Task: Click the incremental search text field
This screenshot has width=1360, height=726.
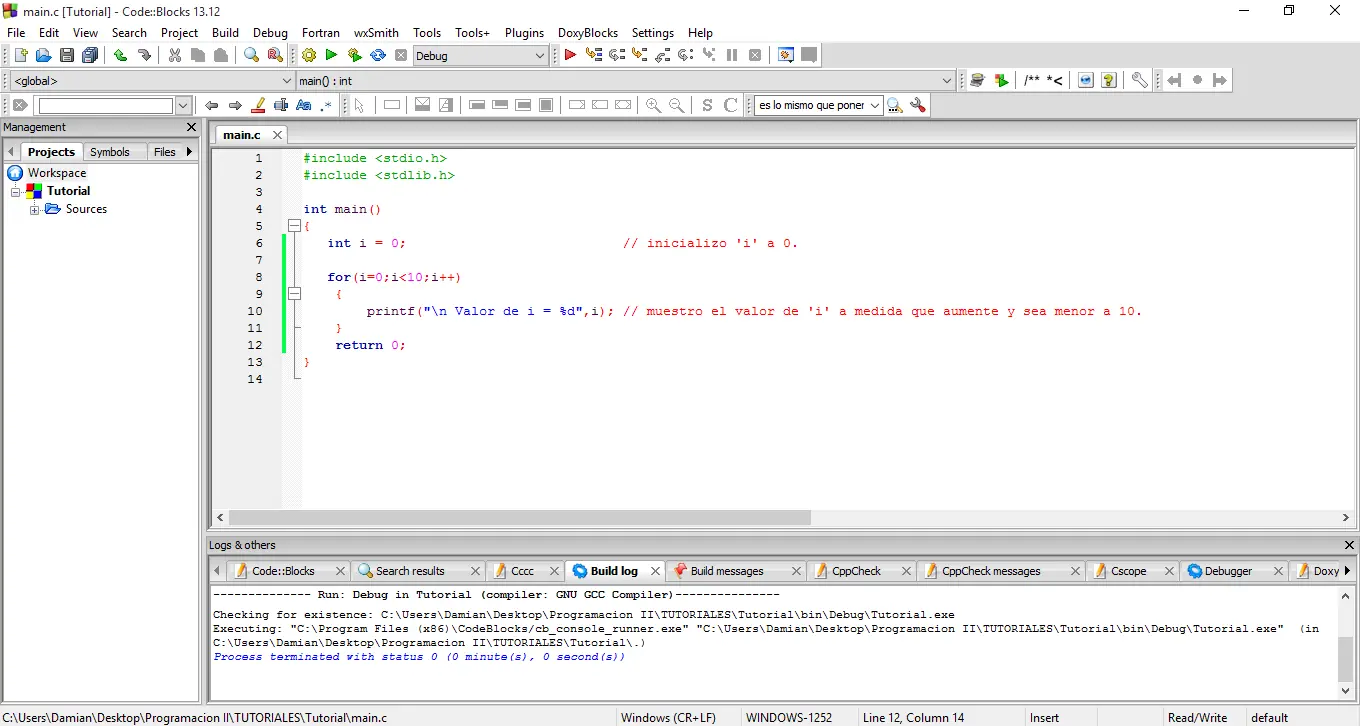Action: point(106,105)
